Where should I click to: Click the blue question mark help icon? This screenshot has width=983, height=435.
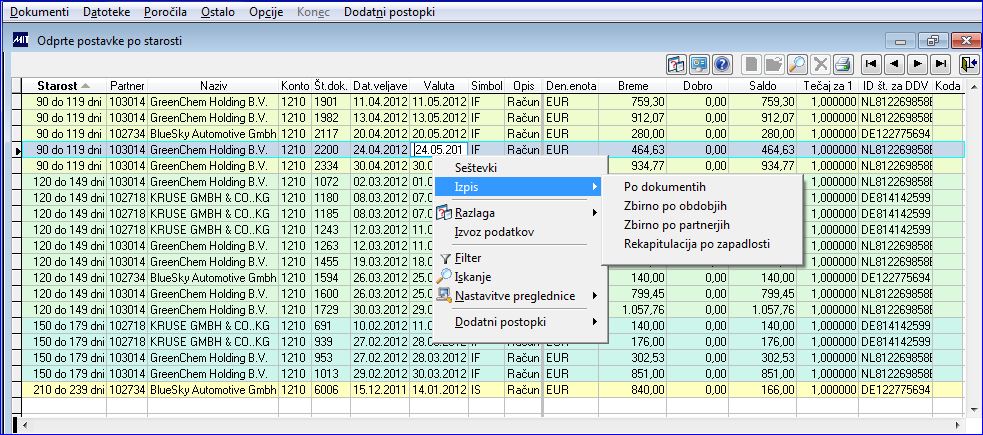tap(723, 64)
